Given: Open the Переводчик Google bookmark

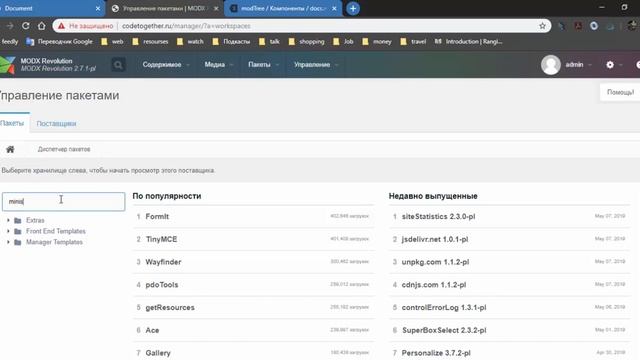Looking at the screenshot, I should 59,41.
